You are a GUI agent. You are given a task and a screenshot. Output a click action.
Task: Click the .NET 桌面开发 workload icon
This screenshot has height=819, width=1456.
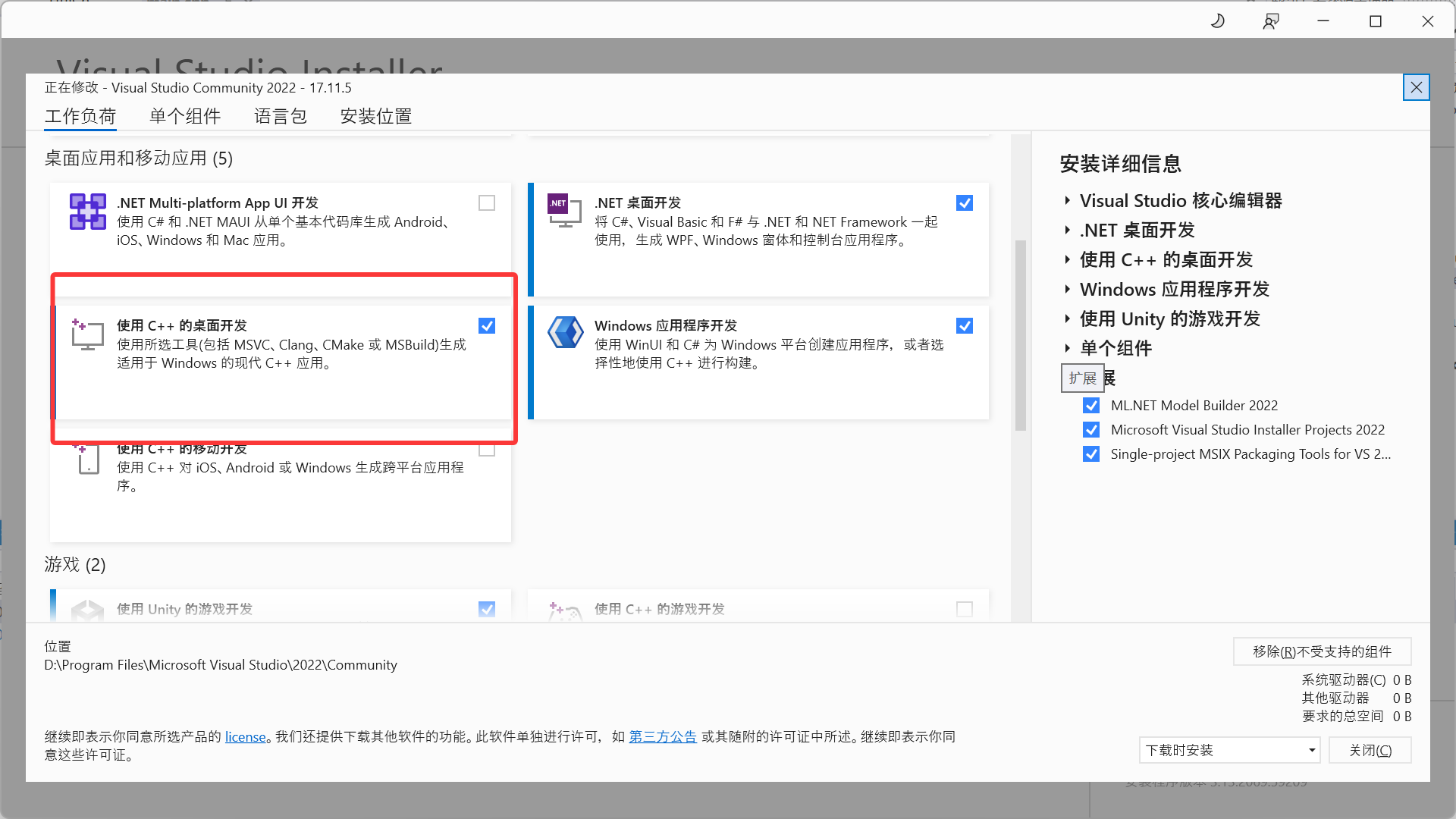pos(565,212)
